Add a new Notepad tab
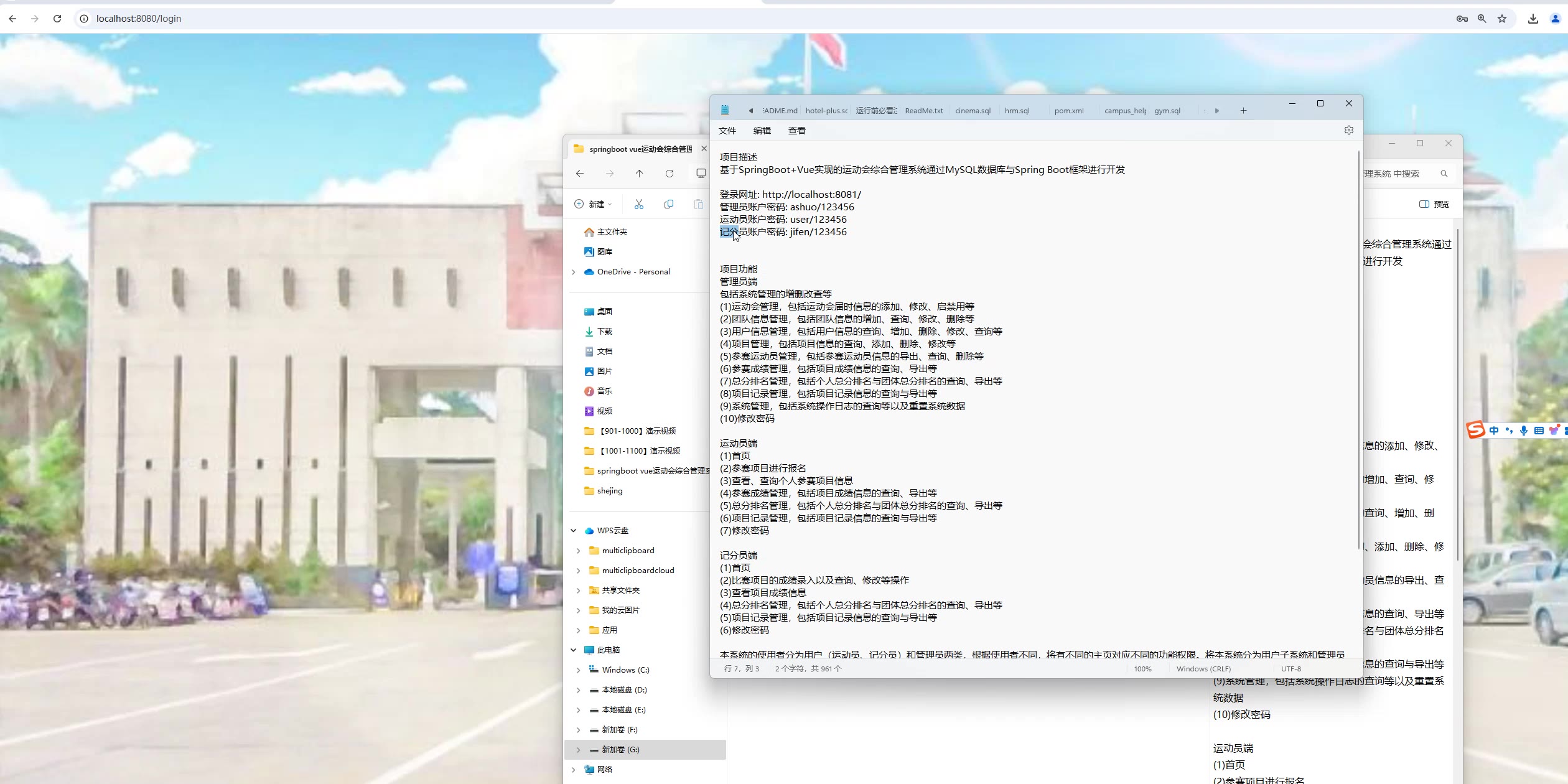This screenshot has height=784, width=1568. tap(1243, 111)
